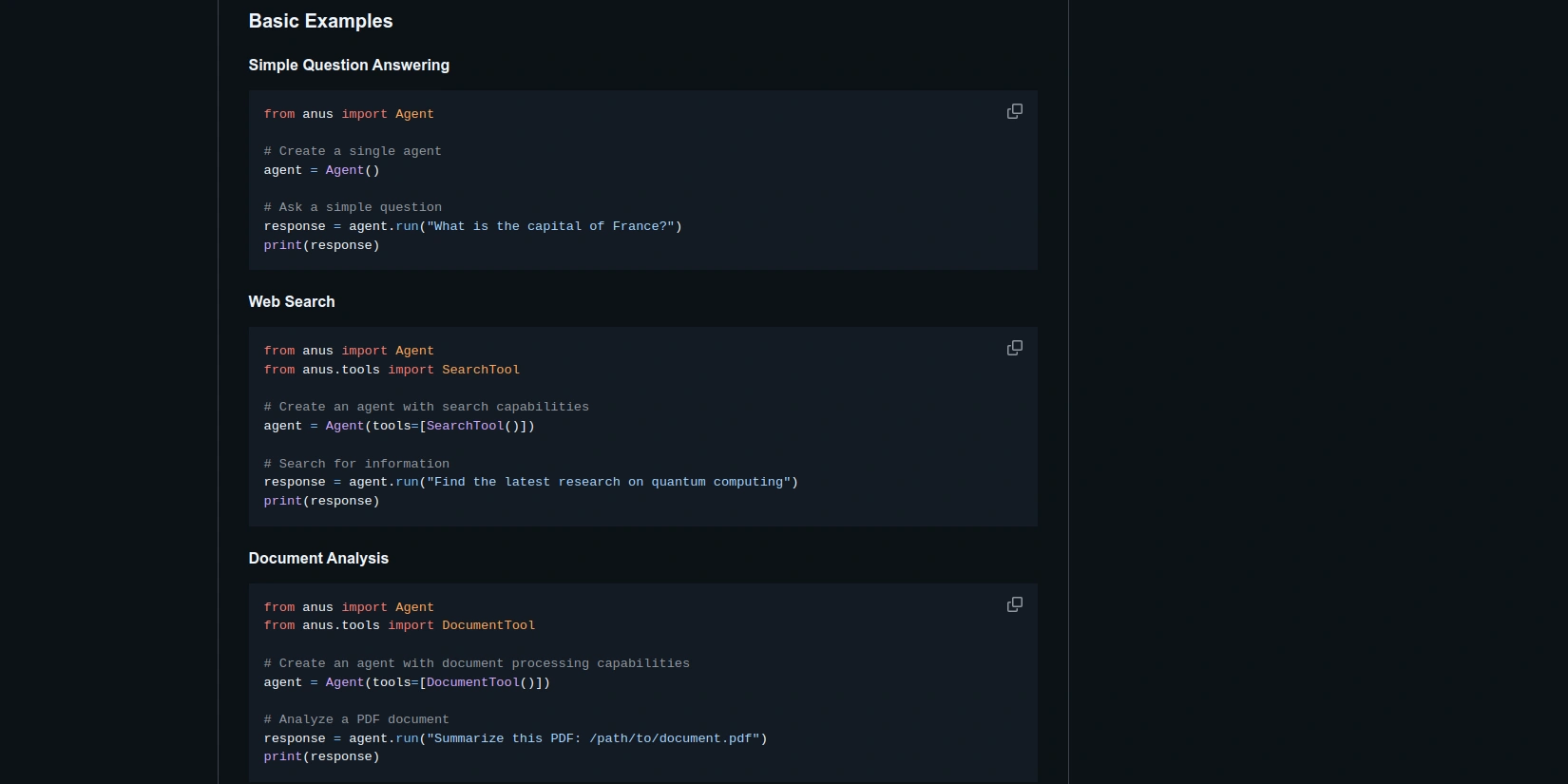Click the "Document Analysis" subsection heading
The image size is (1568, 784).
318,559
